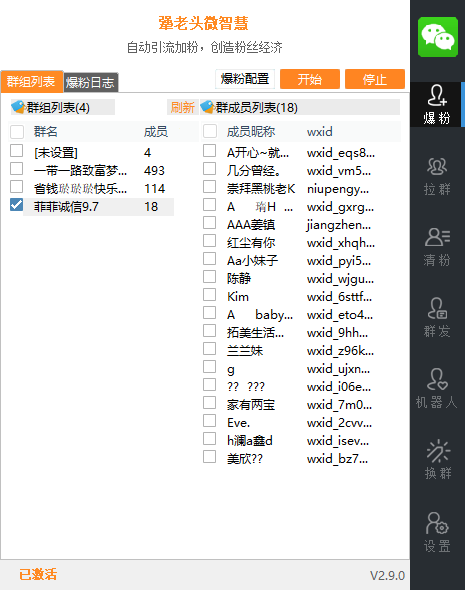
Task: Check the member A开心~就... checkbox
Action: pyautogui.click(x=210, y=151)
